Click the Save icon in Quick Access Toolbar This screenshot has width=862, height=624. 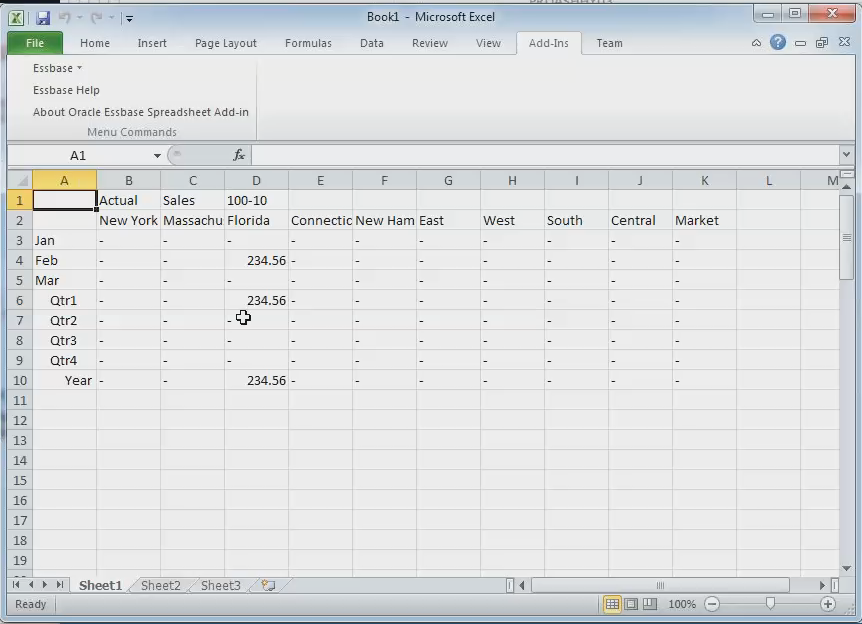[43, 18]
